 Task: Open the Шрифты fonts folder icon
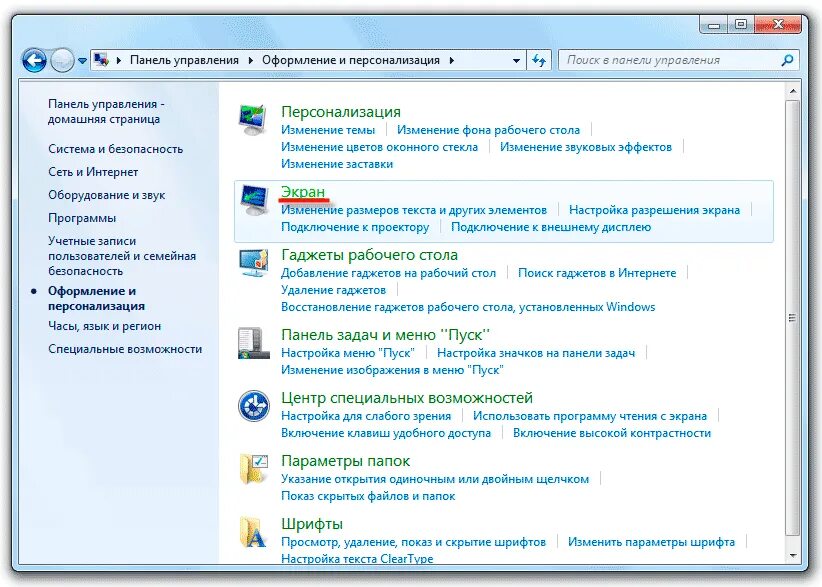click(254, 531)
